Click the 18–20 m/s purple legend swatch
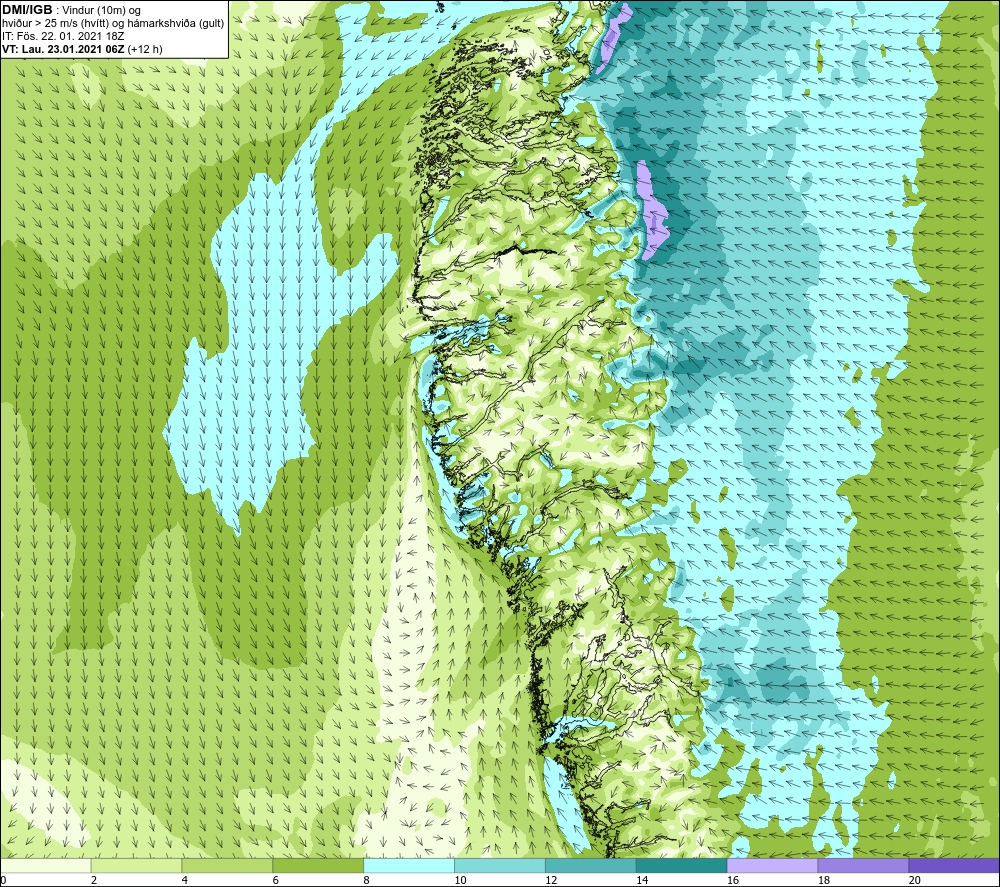This screenshot has width=1000, height=887. click(863, 865)
